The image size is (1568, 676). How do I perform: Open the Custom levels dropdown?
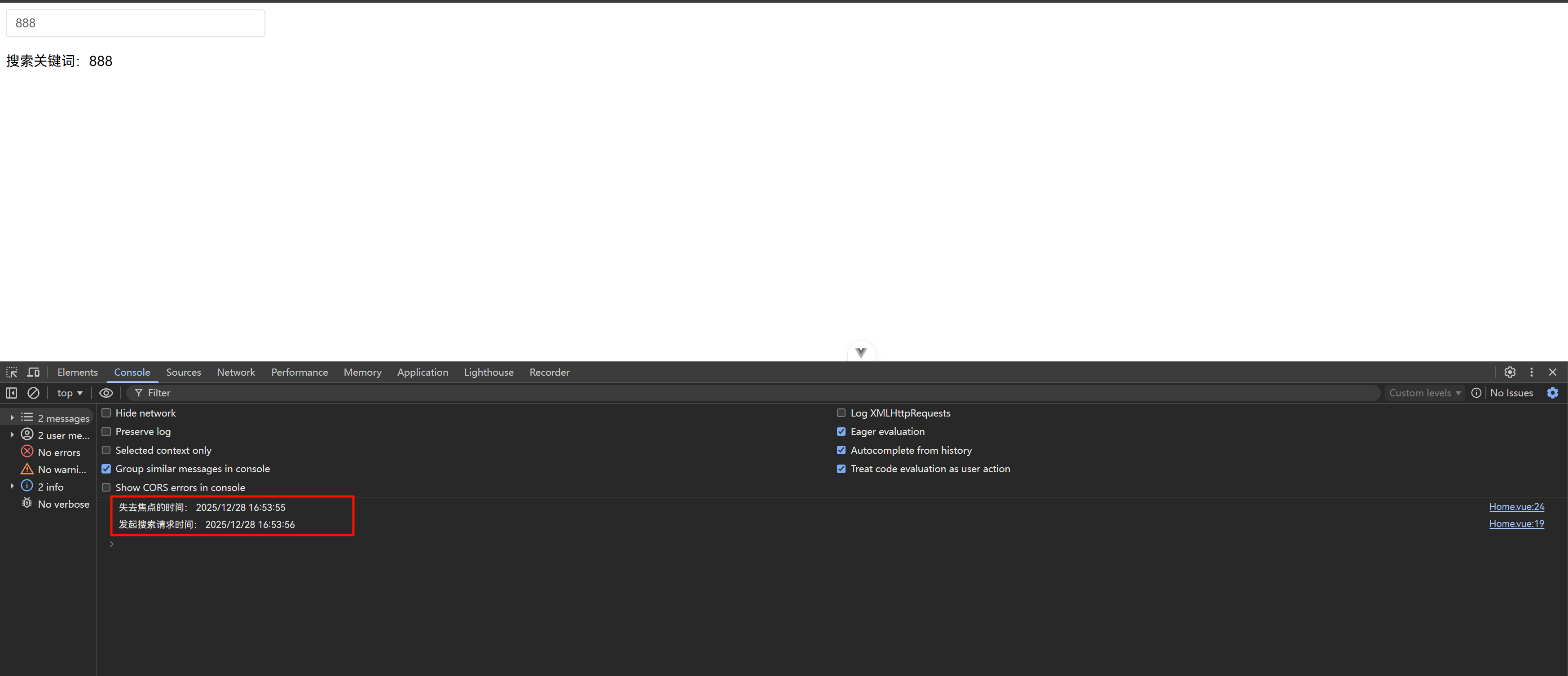pos(1424,393)
